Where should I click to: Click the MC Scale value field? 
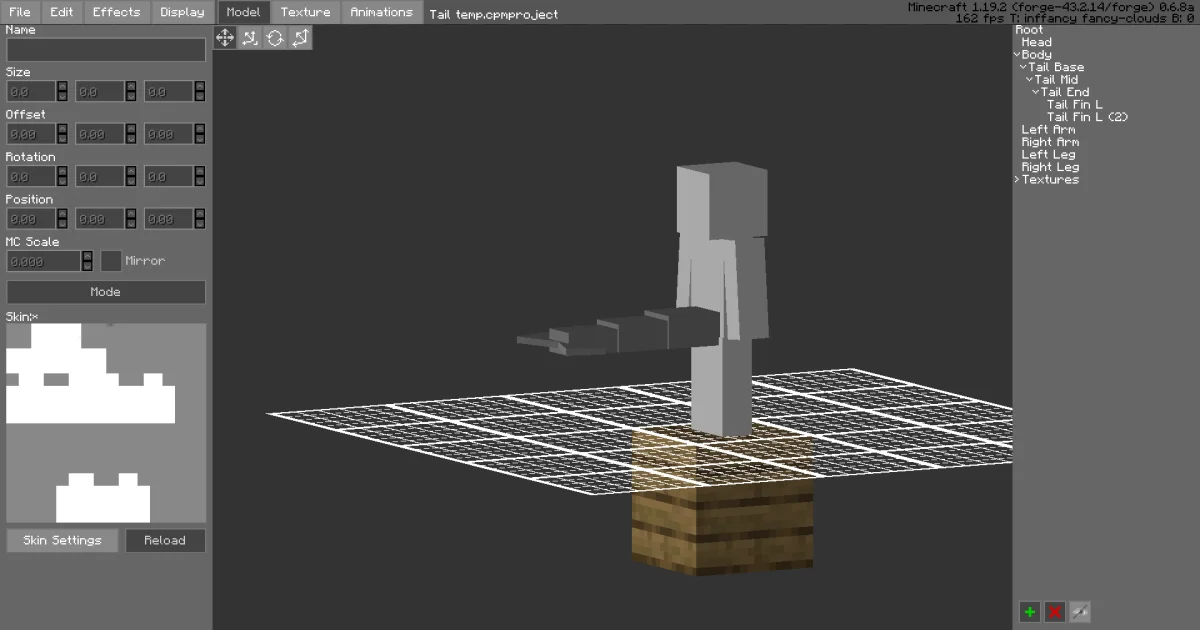click(44, 261)
